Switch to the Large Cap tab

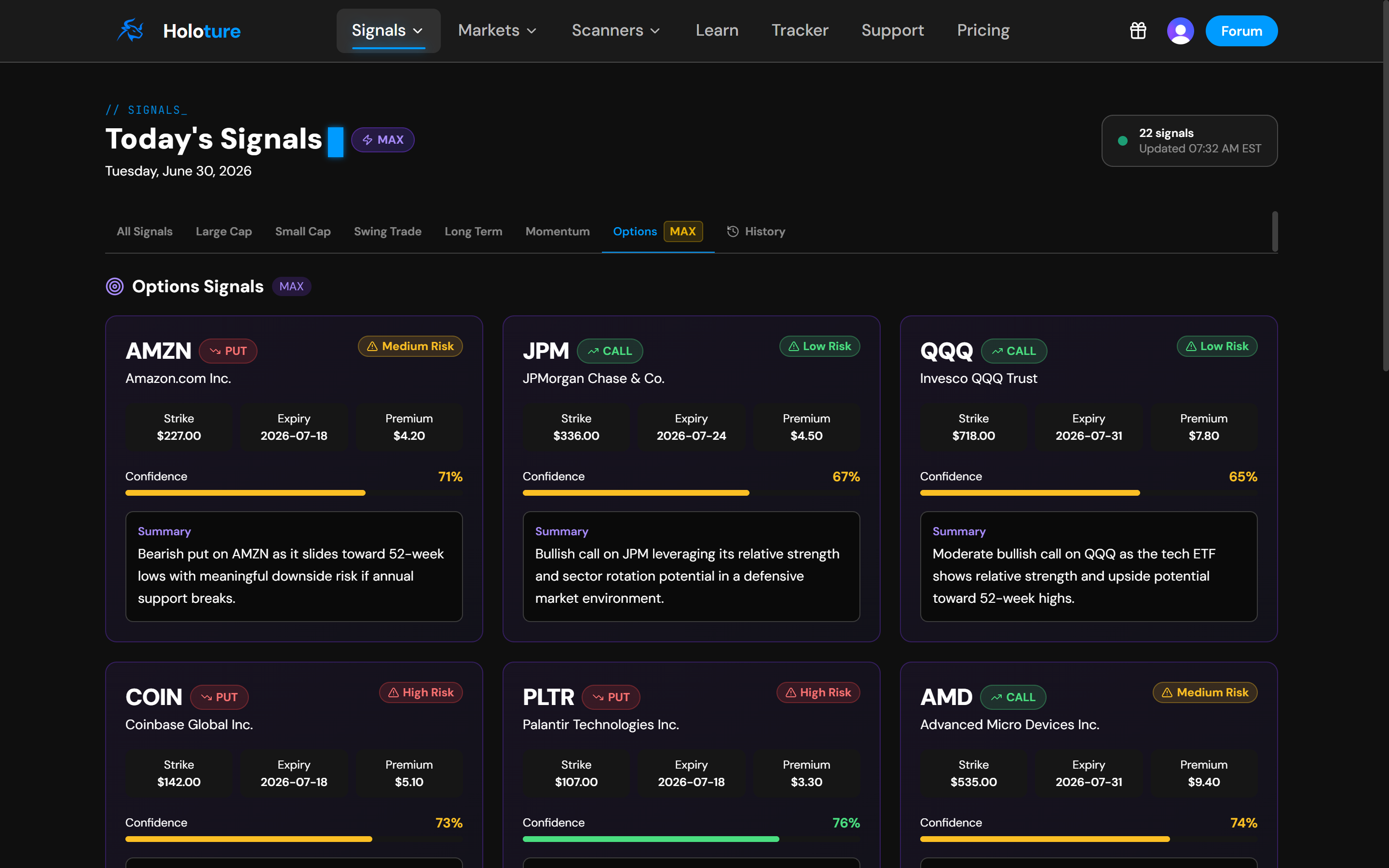point(224,231)
